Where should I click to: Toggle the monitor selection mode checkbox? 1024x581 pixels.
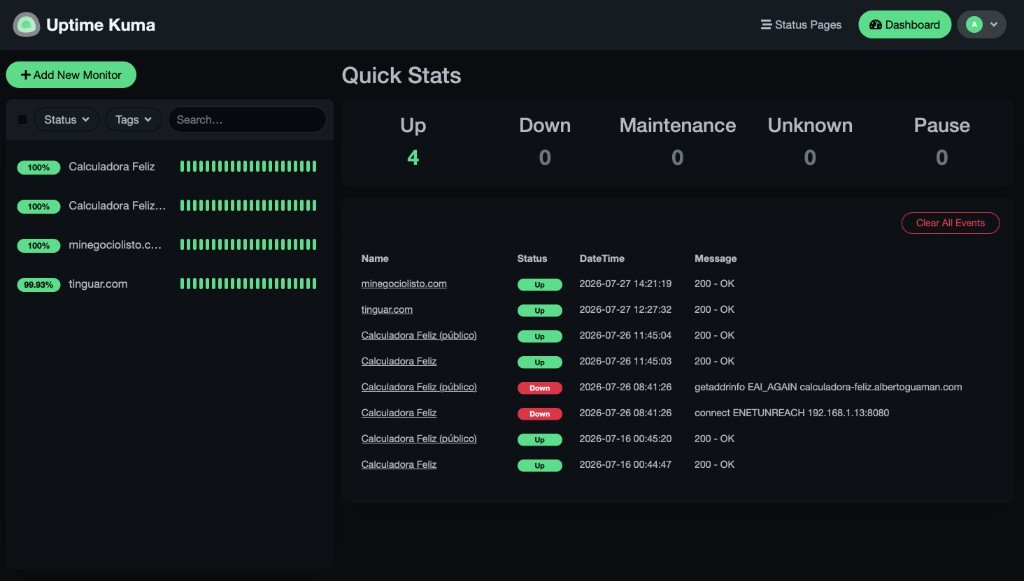(x=22, y=119)
